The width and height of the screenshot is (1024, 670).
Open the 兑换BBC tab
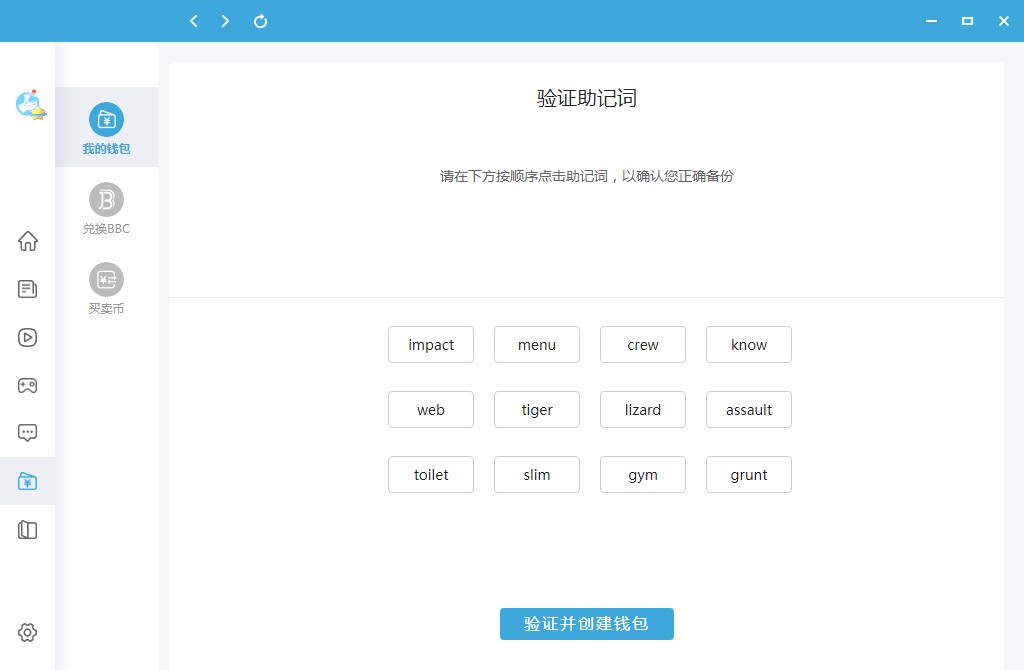pyautogui.click(x=106, y=208)
